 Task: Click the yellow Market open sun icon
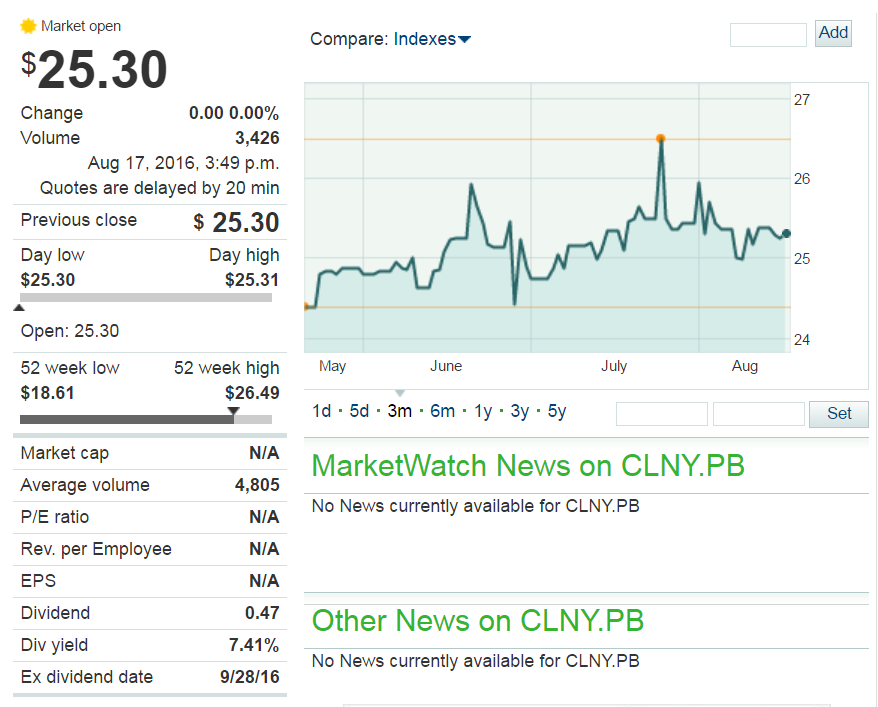pyautogui.click(x=28, y=27)
